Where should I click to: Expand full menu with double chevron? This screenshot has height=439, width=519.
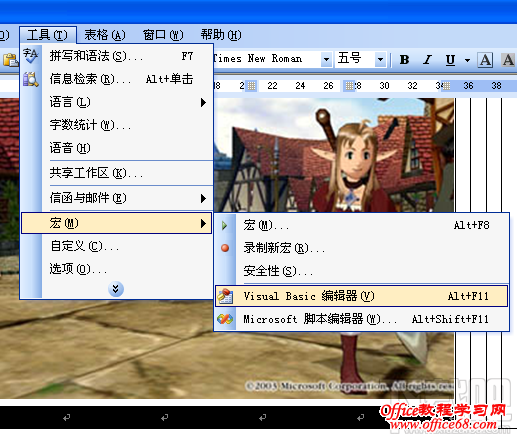(x=116, y=289)
